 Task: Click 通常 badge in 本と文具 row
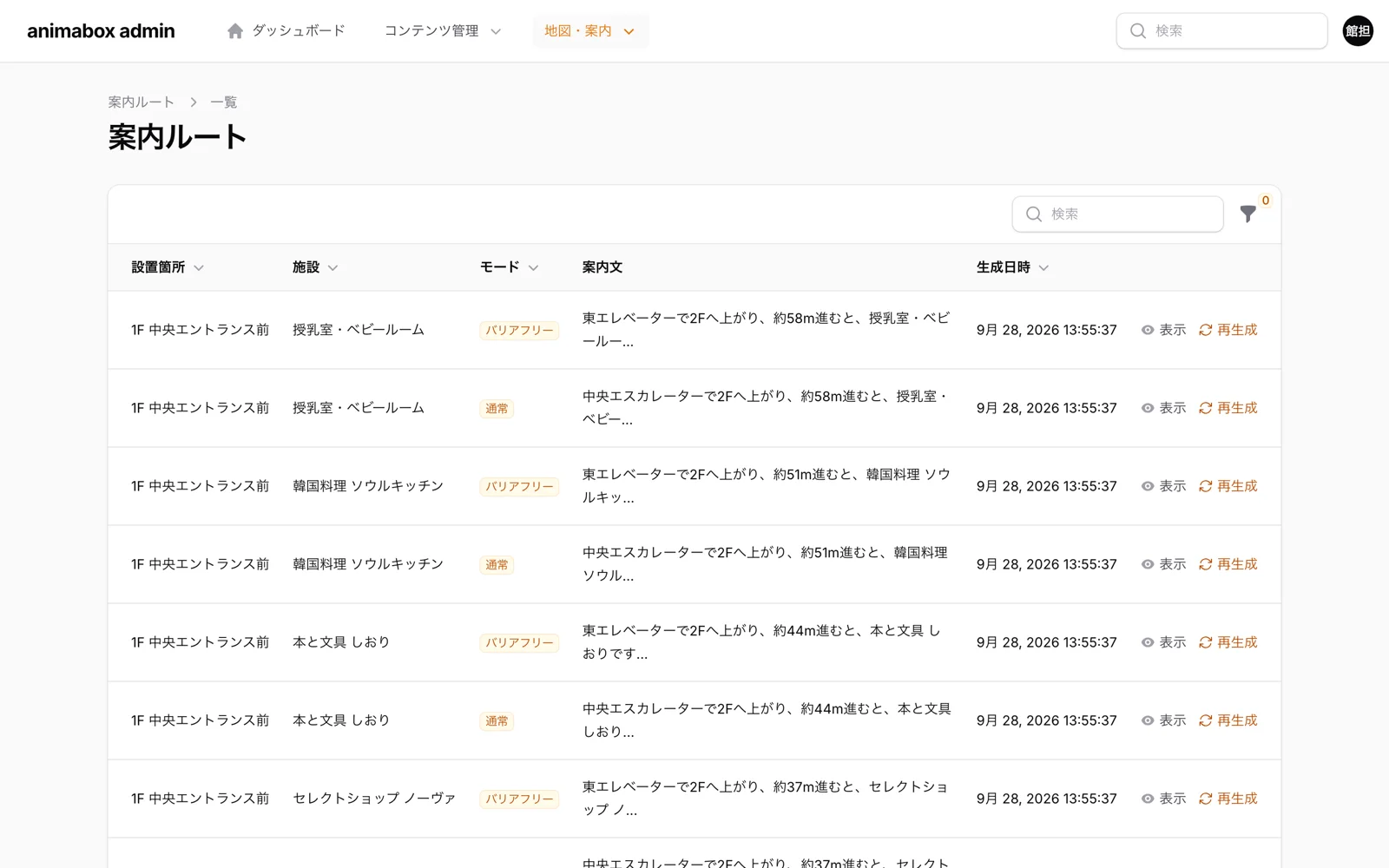point(497,721)
